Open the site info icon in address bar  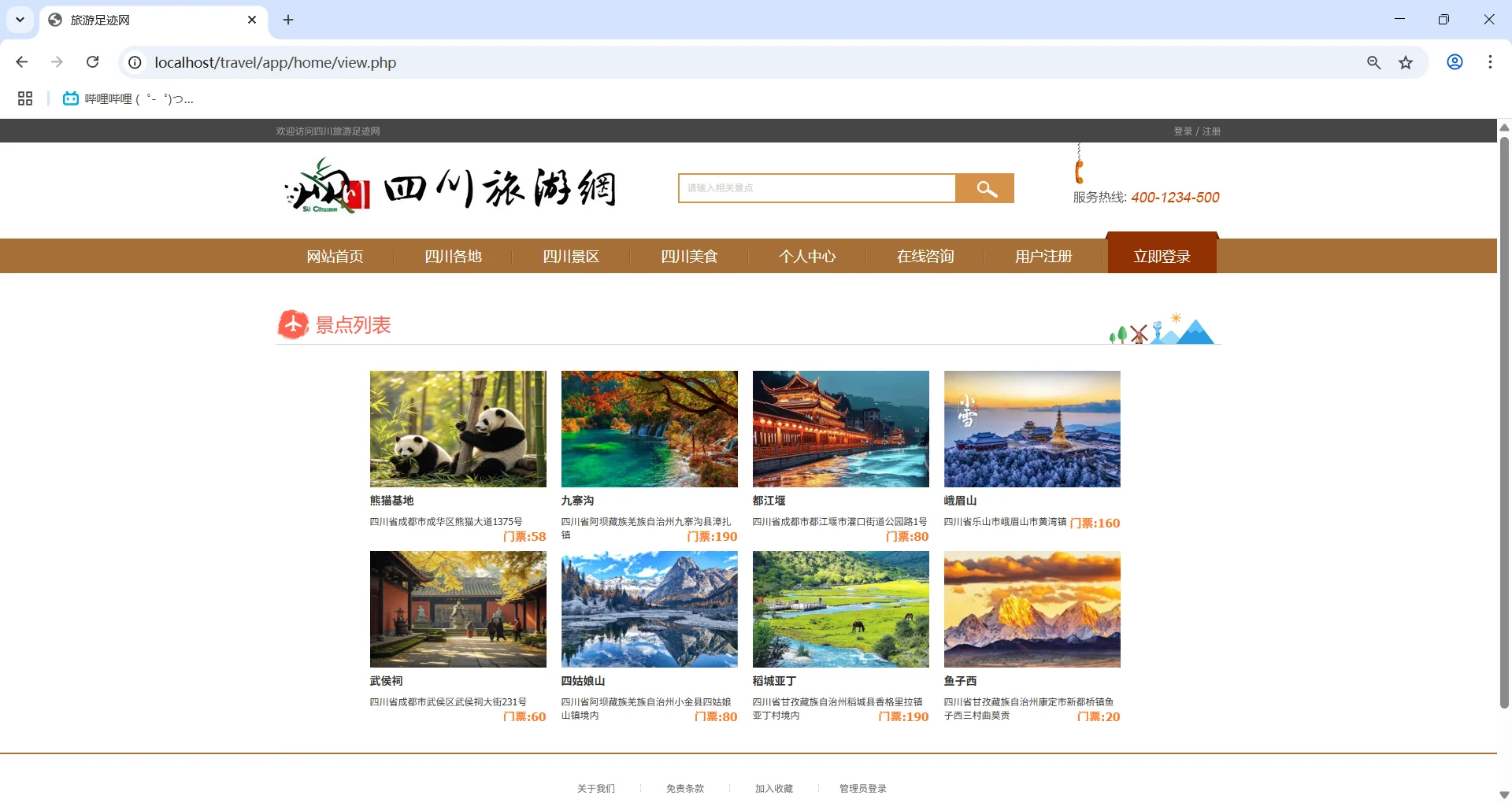[x=134, y=62]
